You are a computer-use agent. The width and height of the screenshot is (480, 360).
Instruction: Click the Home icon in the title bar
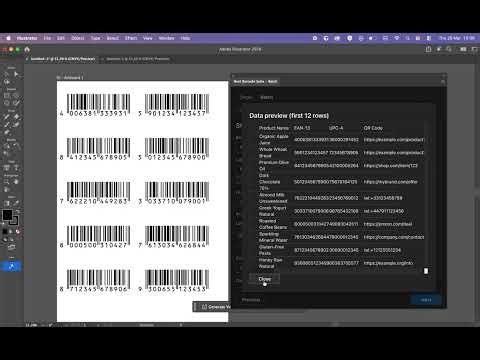point(27,49)
